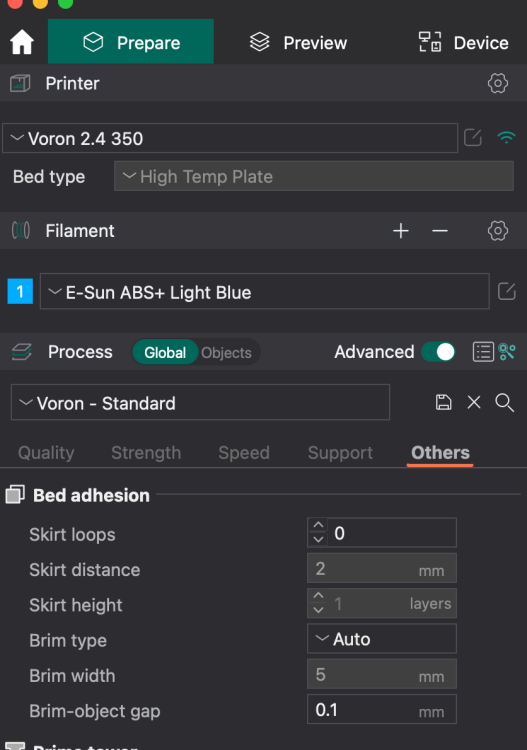
Task: Open the compare presets icon
Action: pos(507,352)
